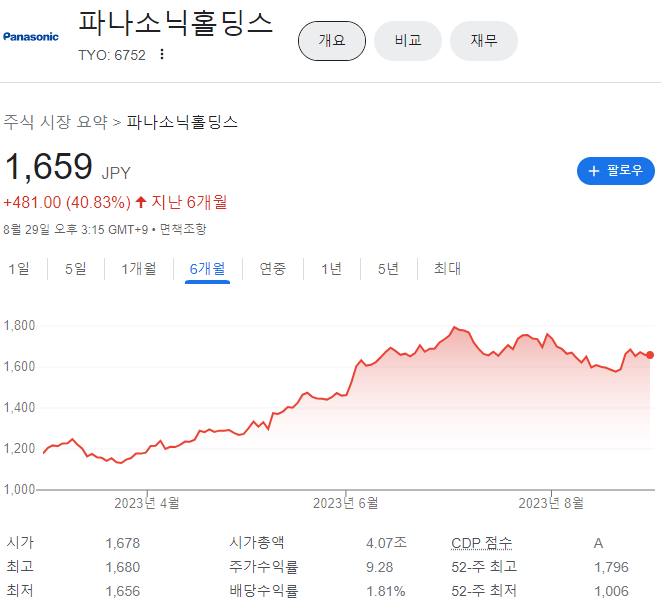Click the TYO: 6752 ticker text

[x=112, y=55]
